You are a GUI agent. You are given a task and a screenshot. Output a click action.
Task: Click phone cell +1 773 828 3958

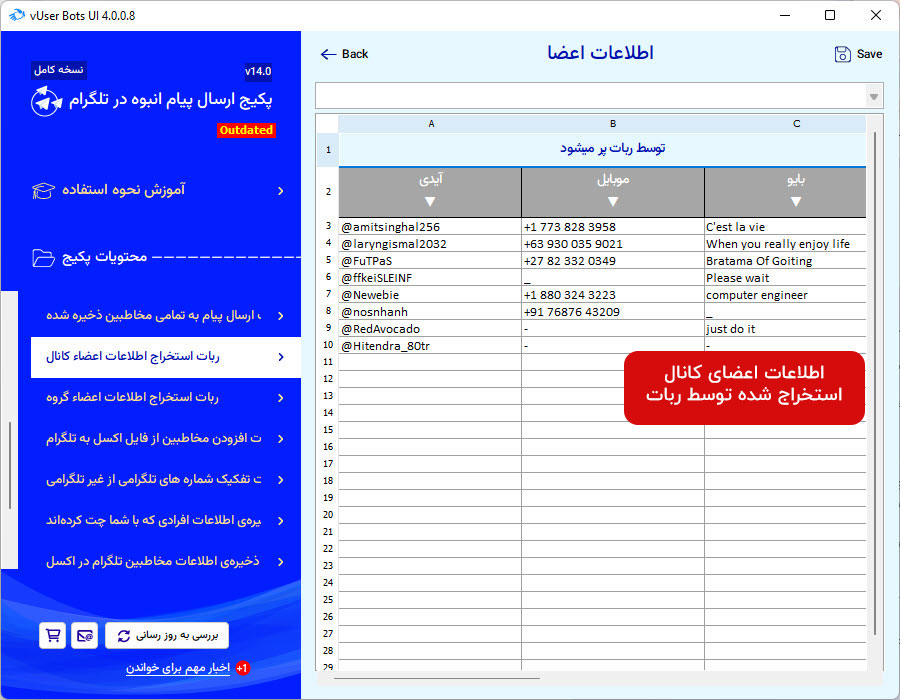point(613,227)
